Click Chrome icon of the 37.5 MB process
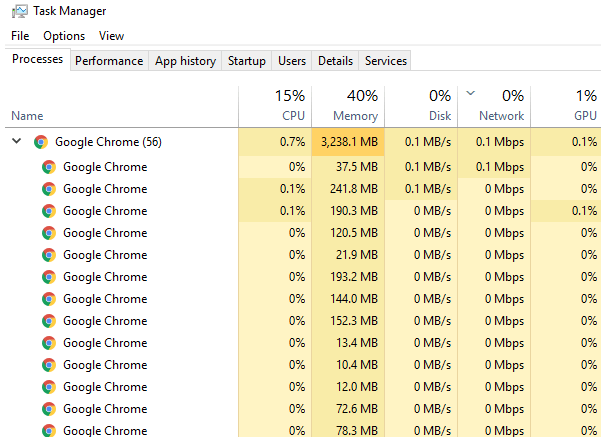601x439 pixels. point(49,167)
